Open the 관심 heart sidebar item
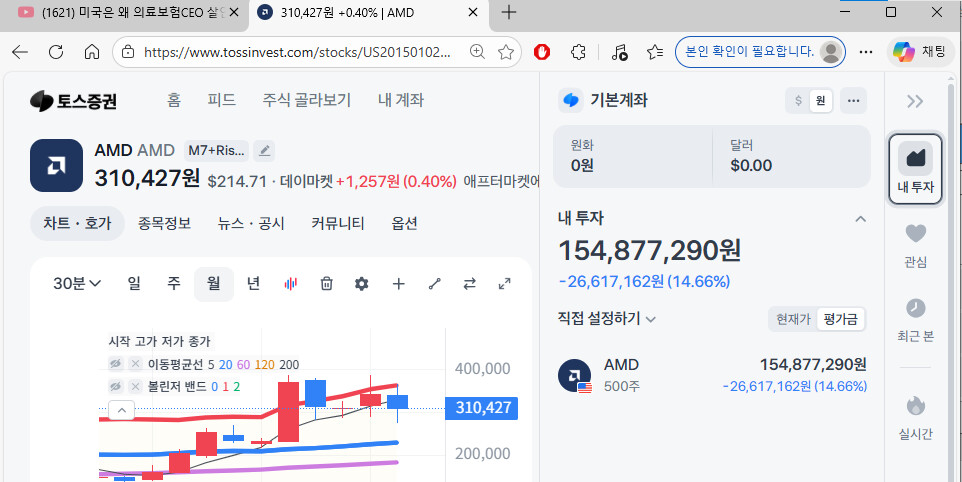The image size is (962, 482). pyautogui.click(x=915, y=245)
